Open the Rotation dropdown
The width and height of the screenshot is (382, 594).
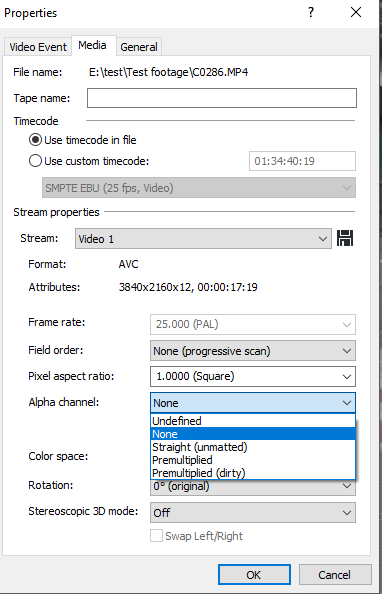(253, 486)
